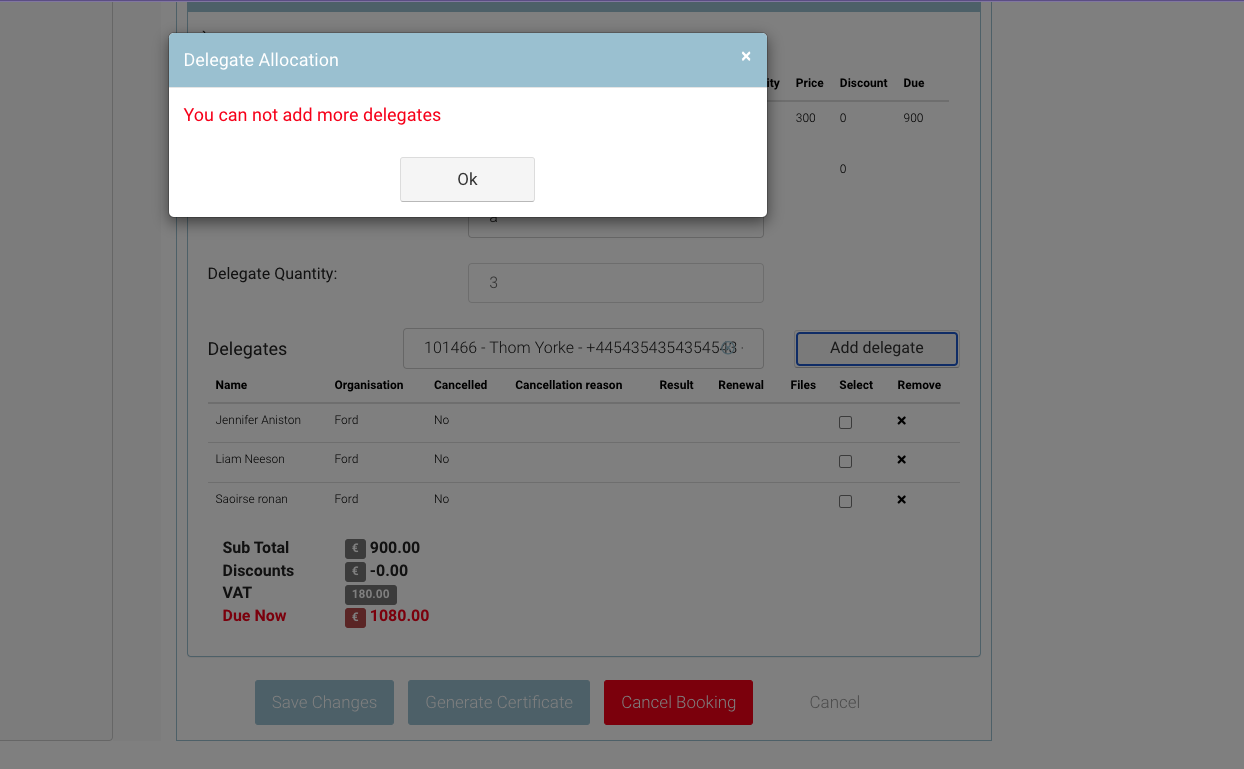Image resolution: width=1244 pixels, height=769 pixels.
Task: Click the red euro icon beside Due Now
Action: pos(355,617)
